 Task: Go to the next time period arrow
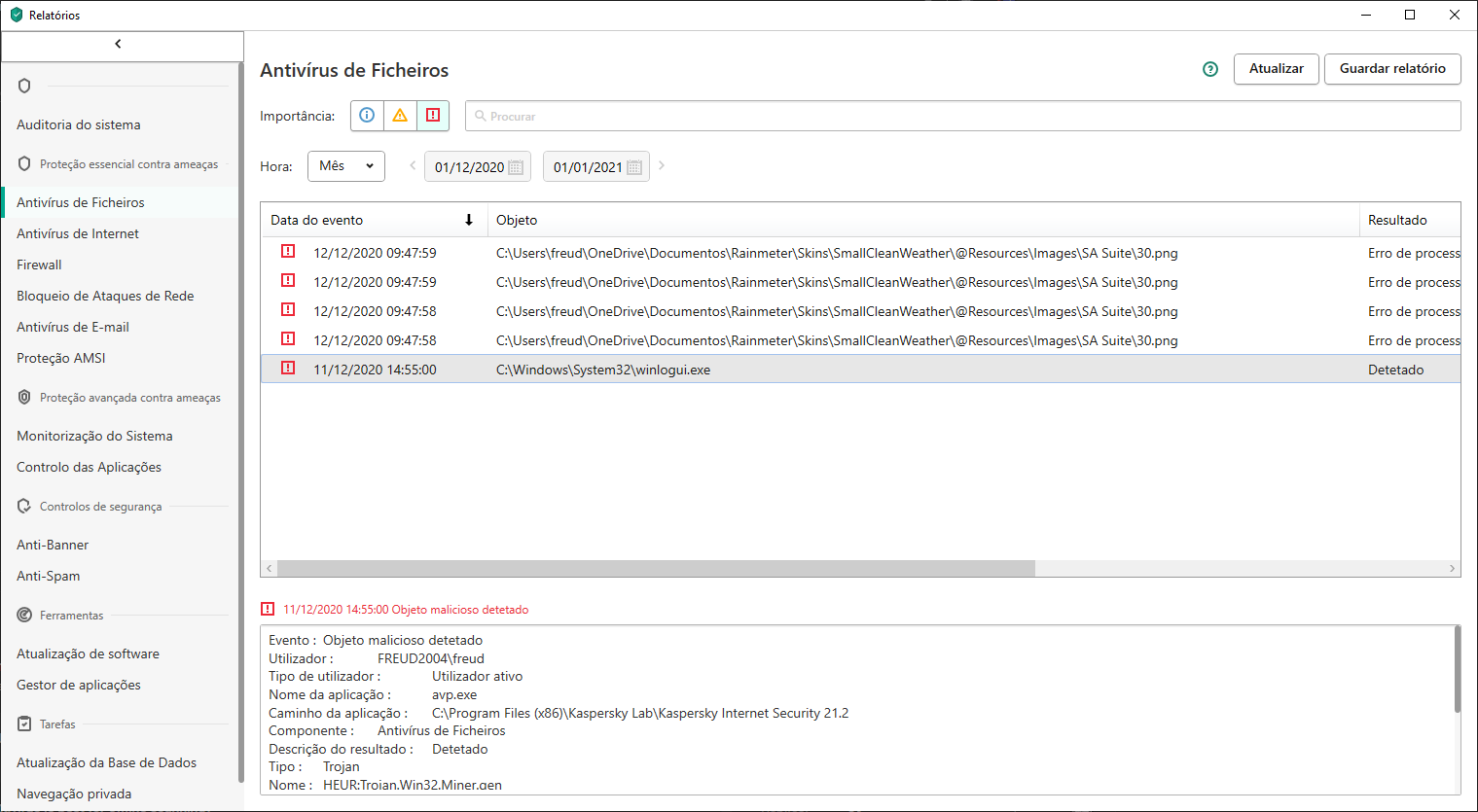tap(662, 165)
